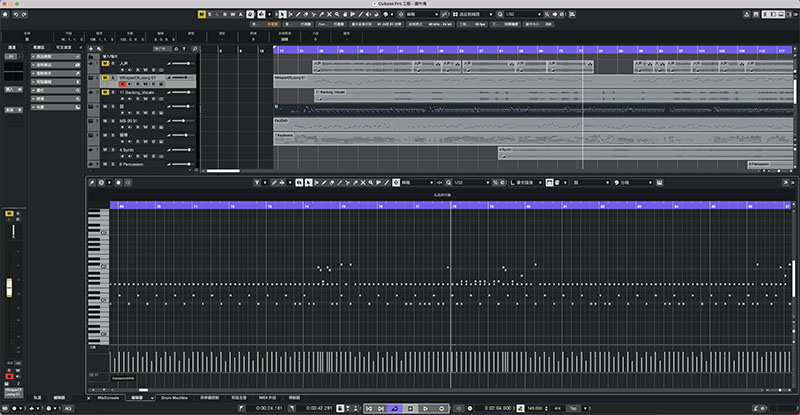Viewport: 800px width, 415px height.
Task: Switch to the Drum Machine tab
Action: 174,398
